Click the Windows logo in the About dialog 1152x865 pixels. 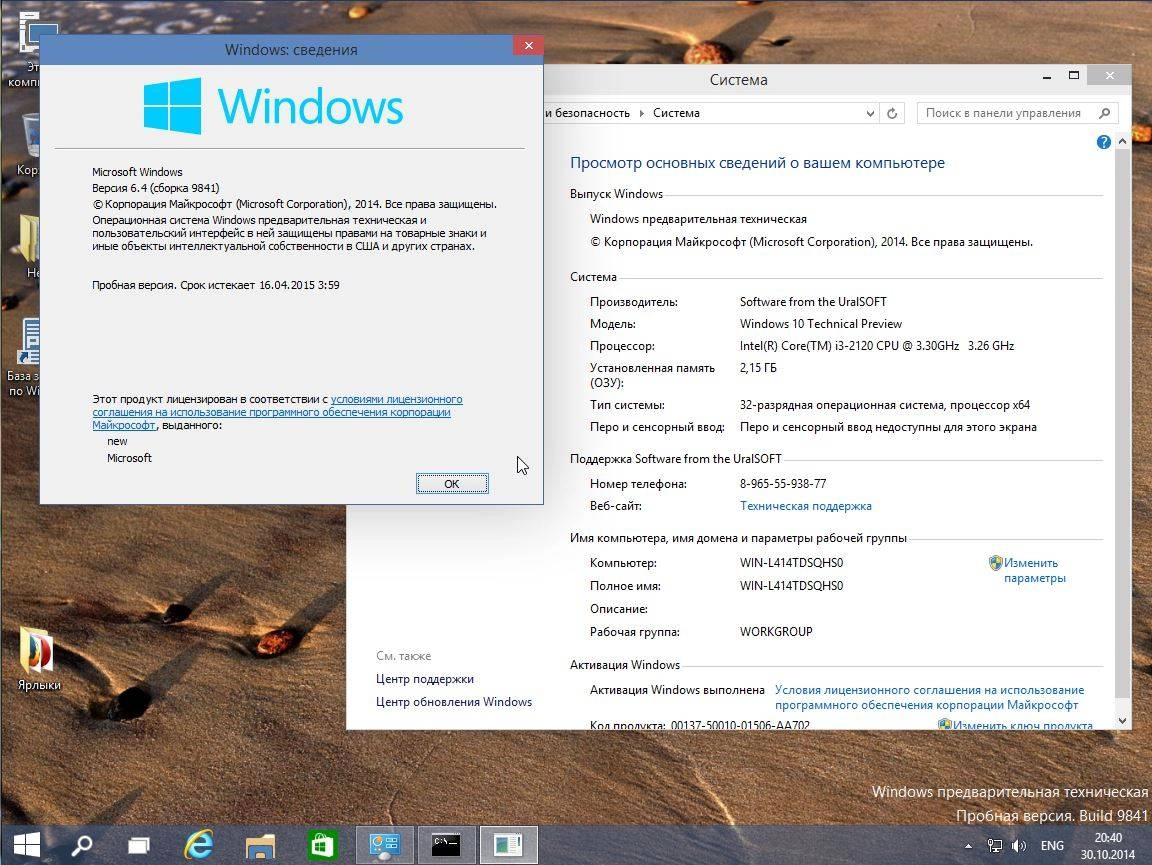[172, 107]
